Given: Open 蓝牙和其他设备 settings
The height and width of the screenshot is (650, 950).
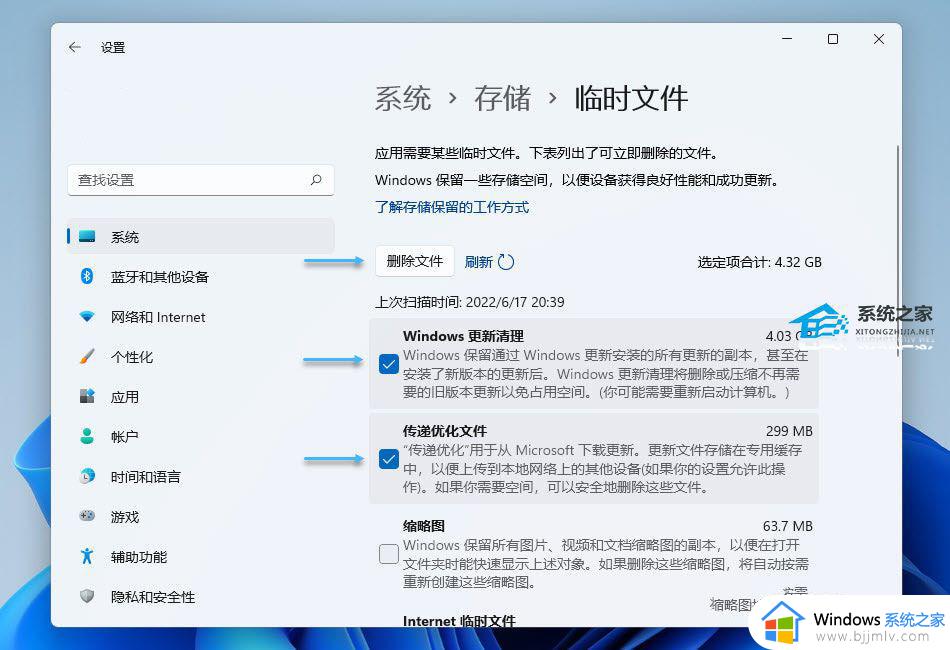Looking at the screenshot, I should click(x=201, y=276).
